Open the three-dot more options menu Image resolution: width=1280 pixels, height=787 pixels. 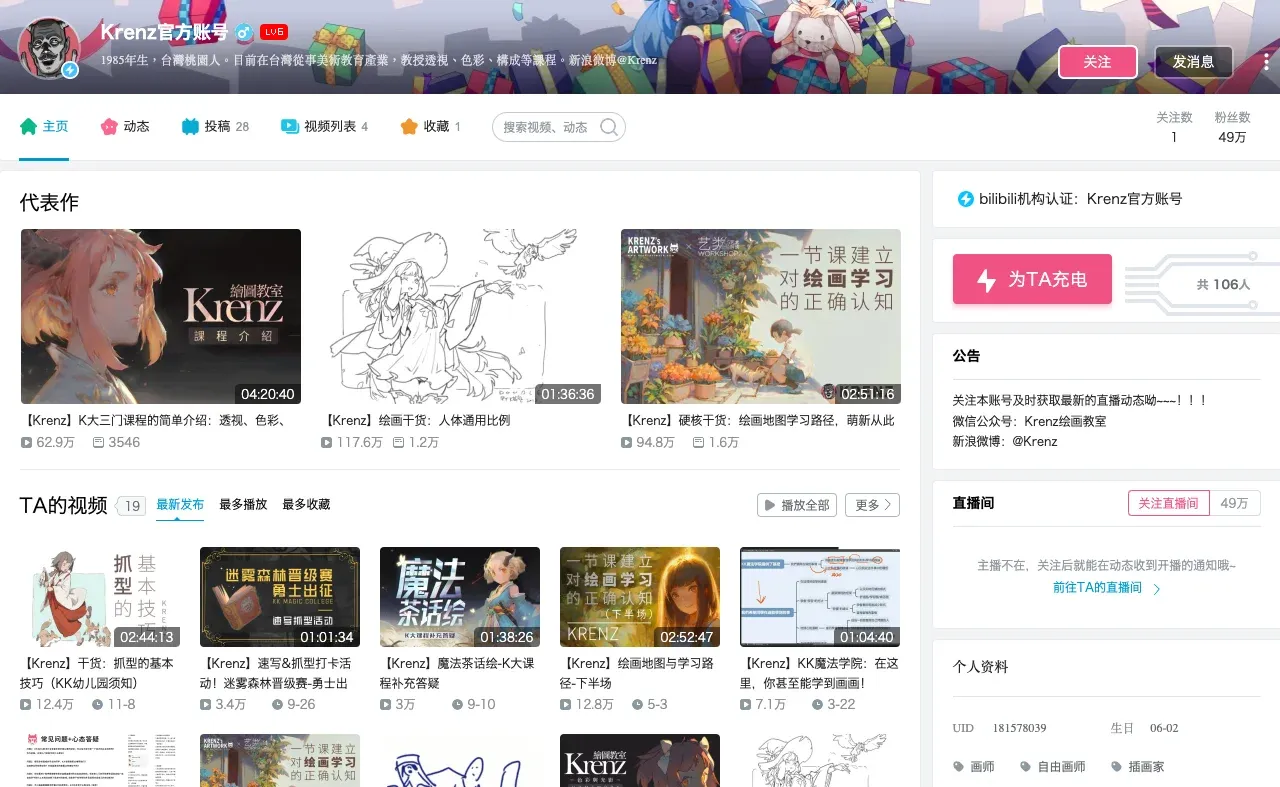click(x=1265, y=61)
